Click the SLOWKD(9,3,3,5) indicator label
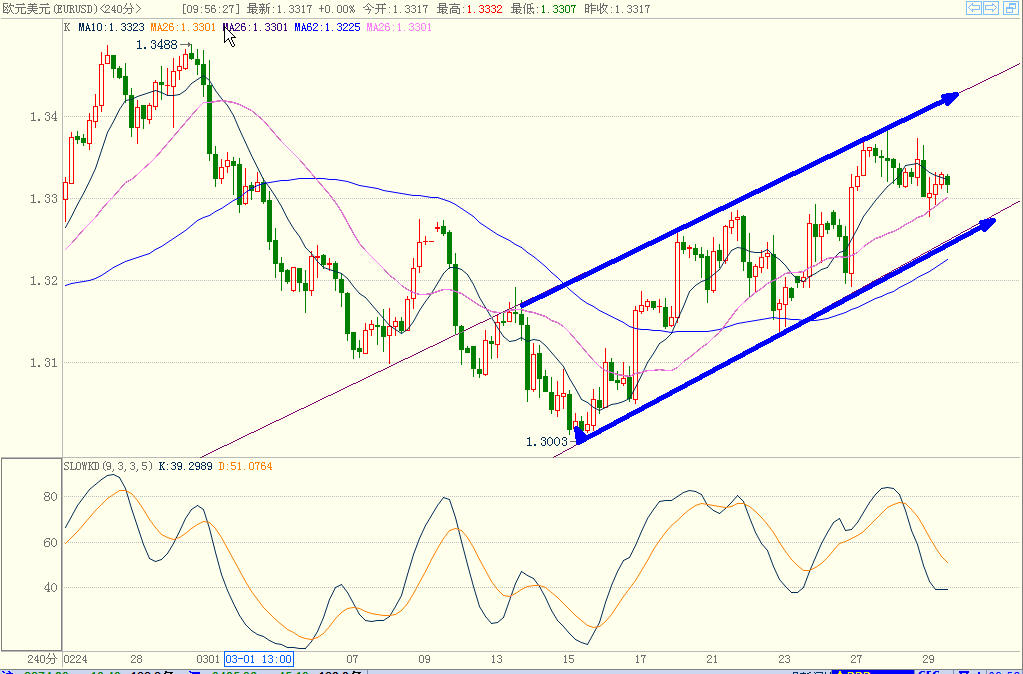This screenshot has width=1023, height=674. (x=108, y=467)
